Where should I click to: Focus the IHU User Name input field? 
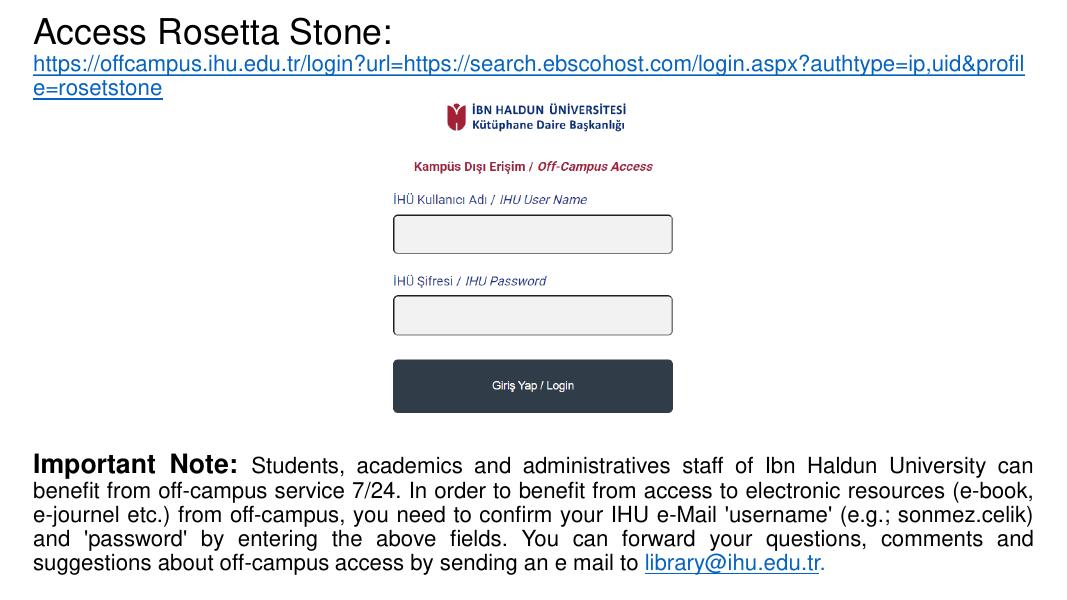pyautogui.click(x=532, y=234)
